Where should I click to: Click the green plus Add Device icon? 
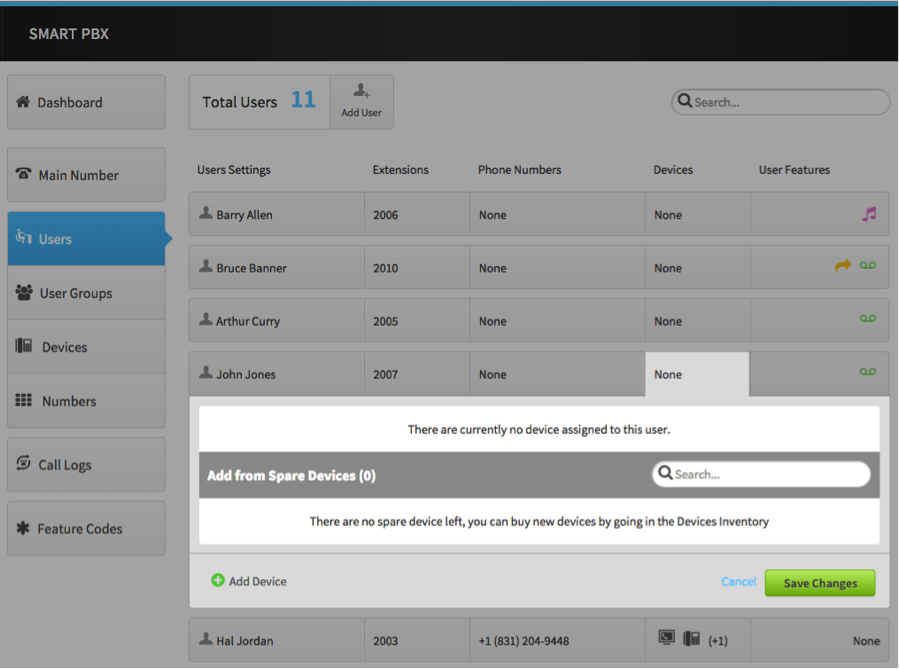[218, 580]
